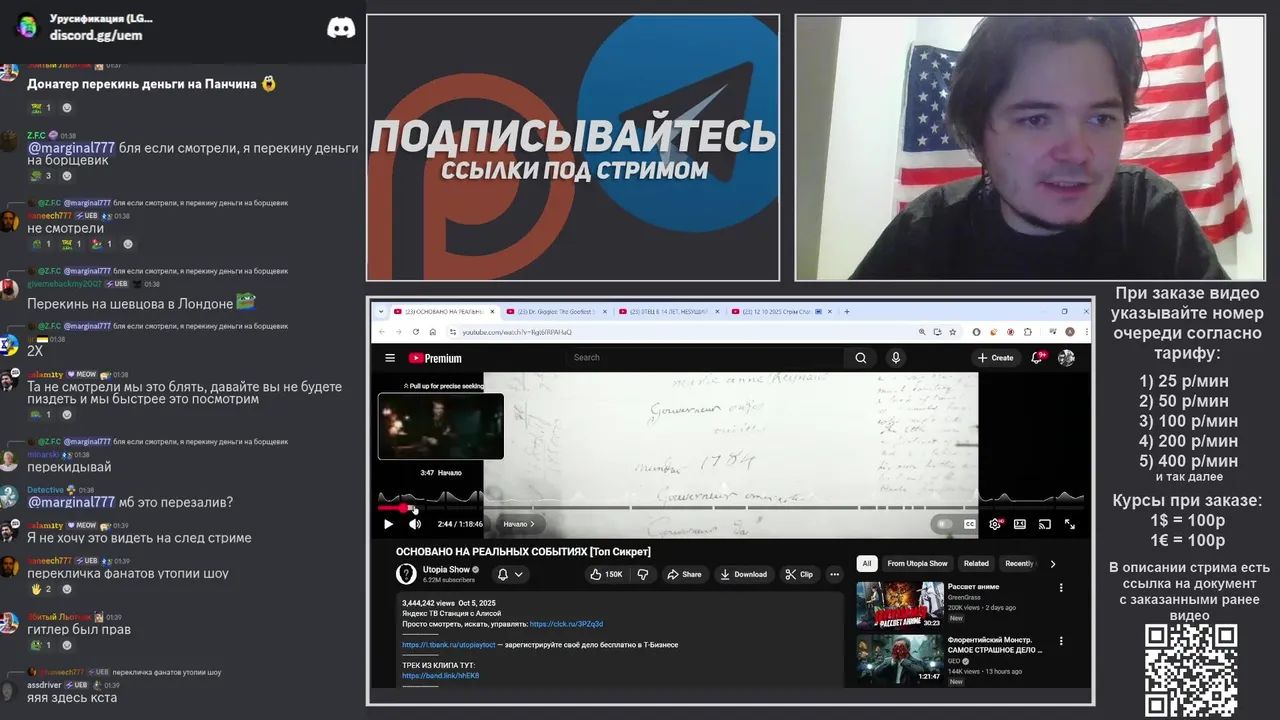Open the l.tbank.ru/utopiaytoct link
1280x720 pixels.
tap(448, 645)
